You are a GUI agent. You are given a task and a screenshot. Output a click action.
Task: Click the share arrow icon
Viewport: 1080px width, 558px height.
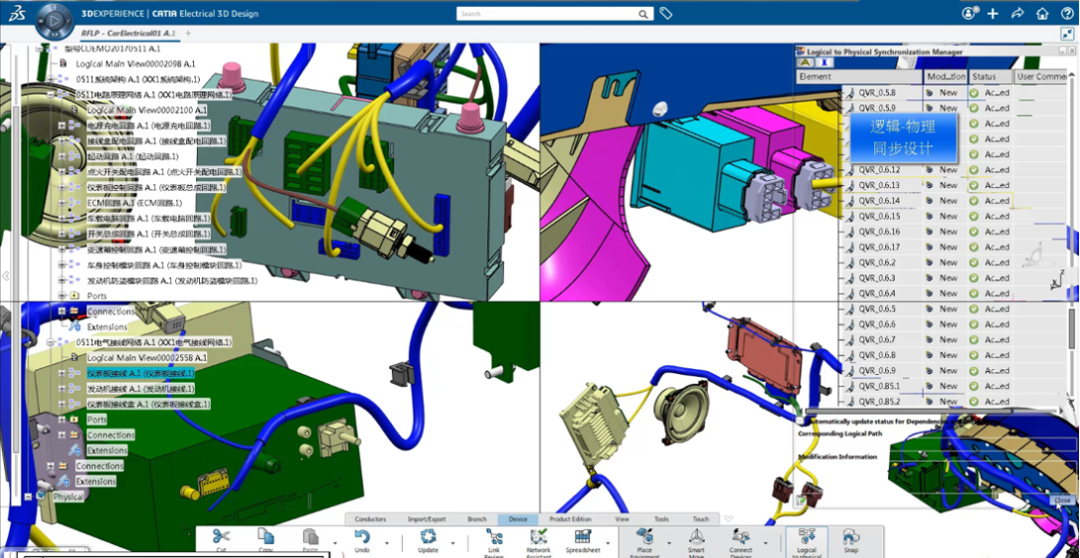[1017, 13]
